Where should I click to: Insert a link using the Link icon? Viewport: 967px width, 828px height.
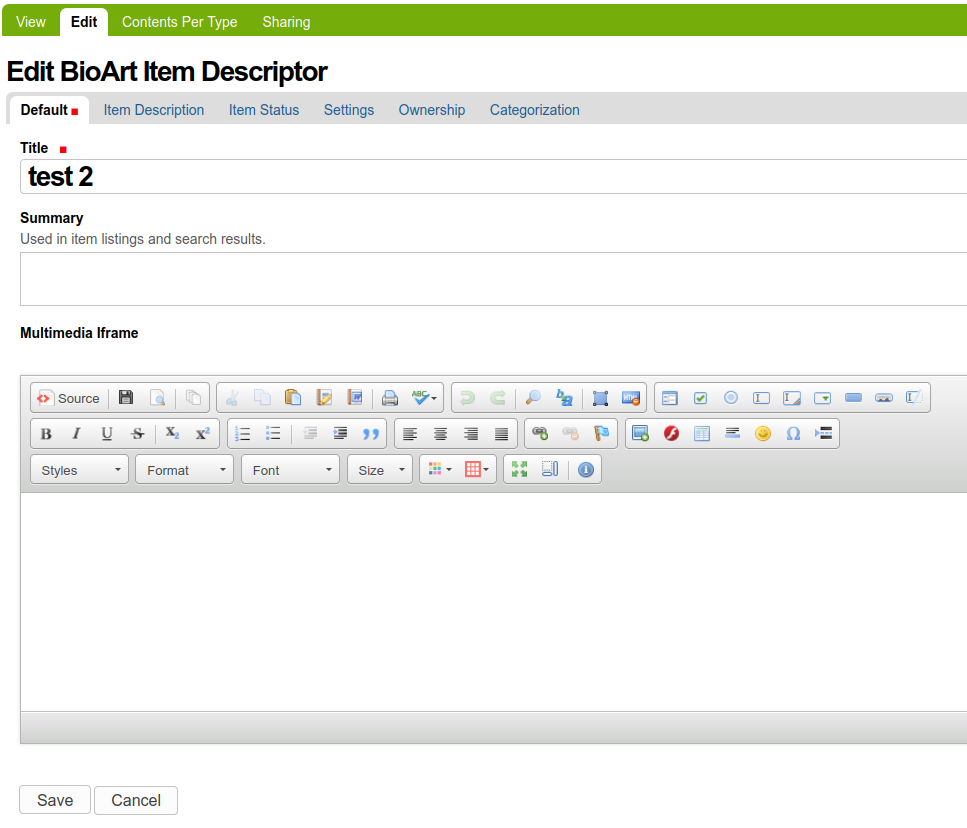tap(540, 434)
